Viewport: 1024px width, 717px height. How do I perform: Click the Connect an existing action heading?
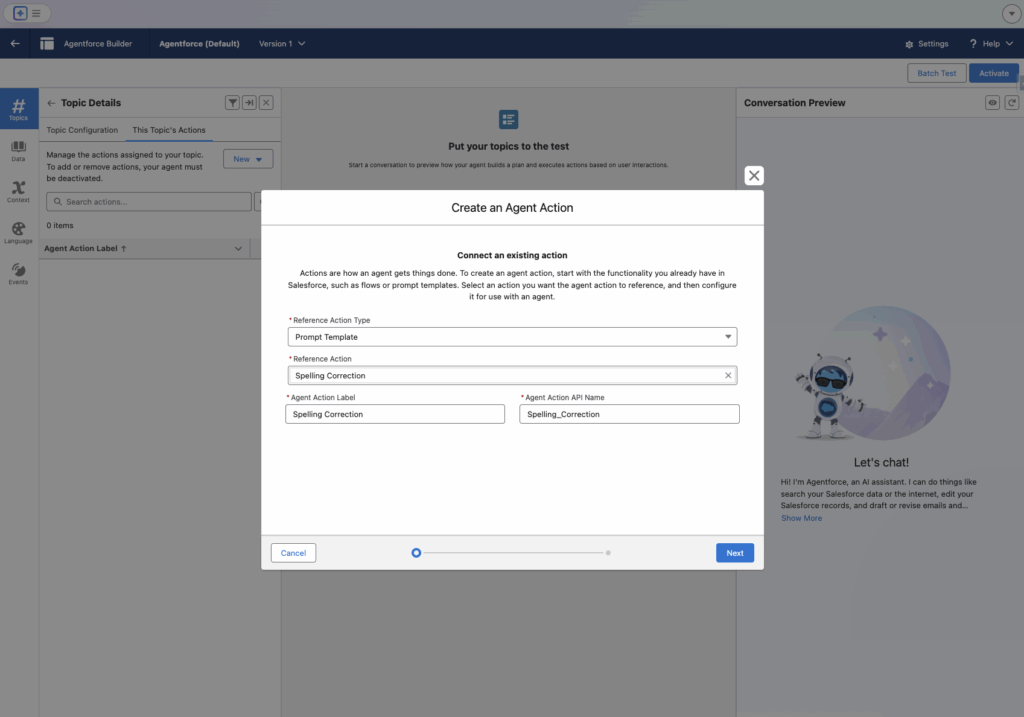click(512, 255)
